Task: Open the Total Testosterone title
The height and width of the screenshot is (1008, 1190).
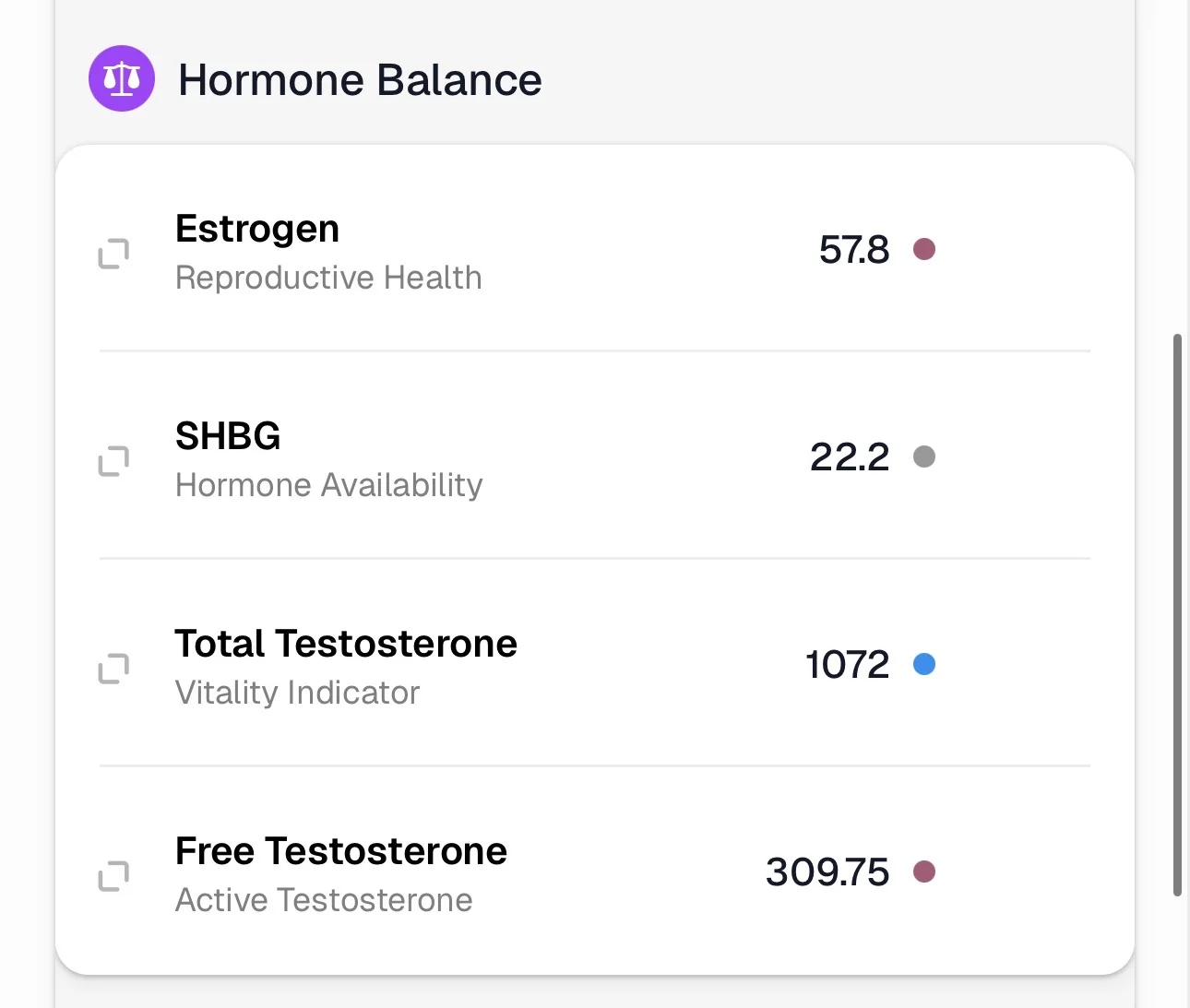Action: (x=346, y=643)
